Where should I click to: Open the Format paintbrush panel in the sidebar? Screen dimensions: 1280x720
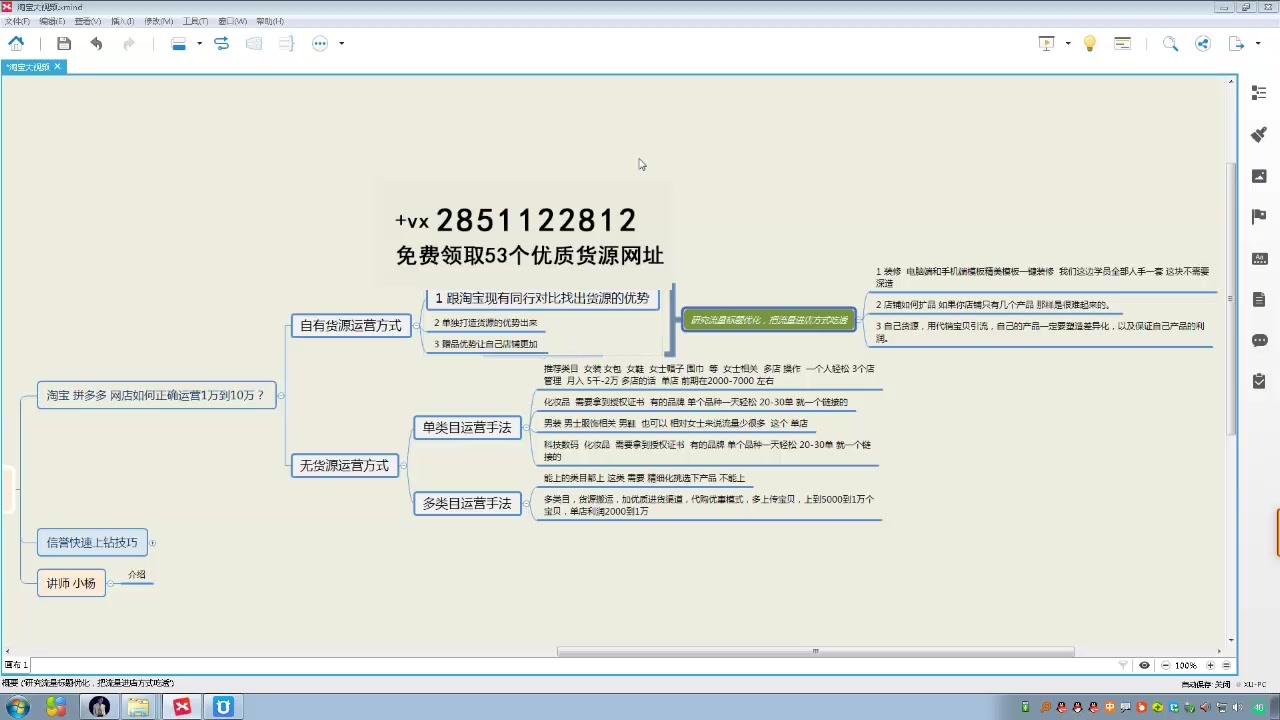pos(1259,134)
